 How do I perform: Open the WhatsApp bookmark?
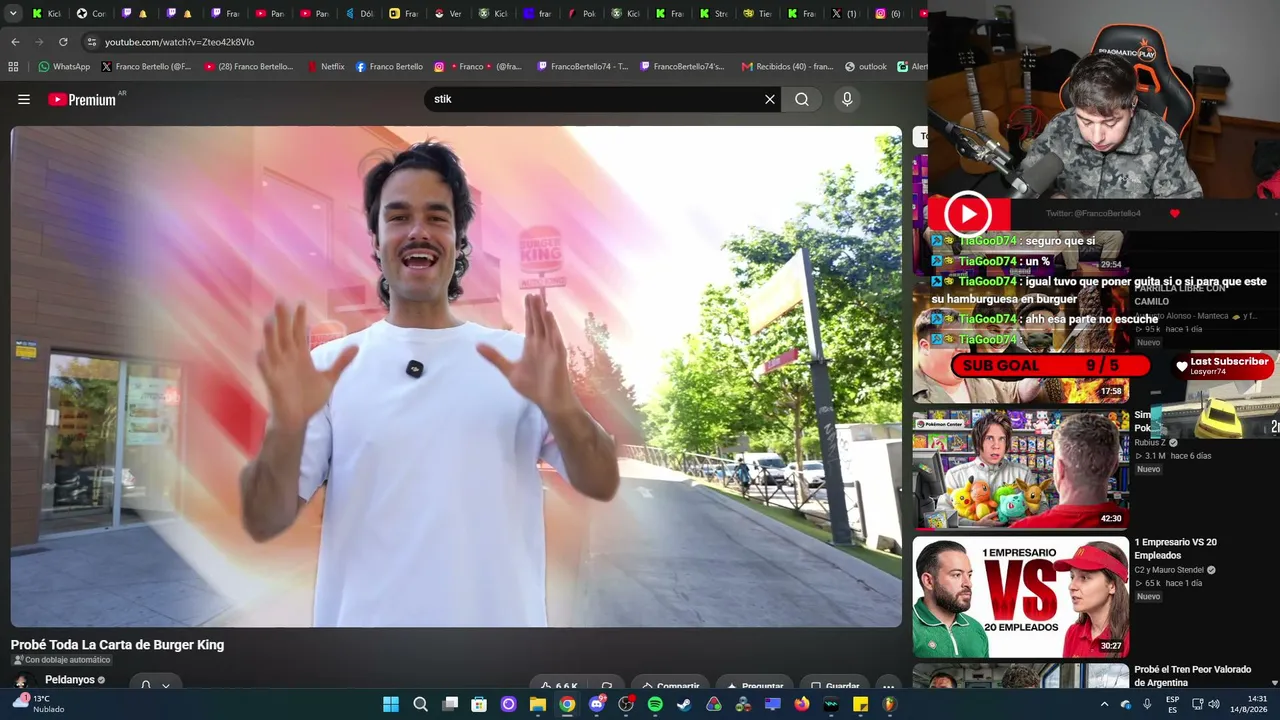coord(64,67)
